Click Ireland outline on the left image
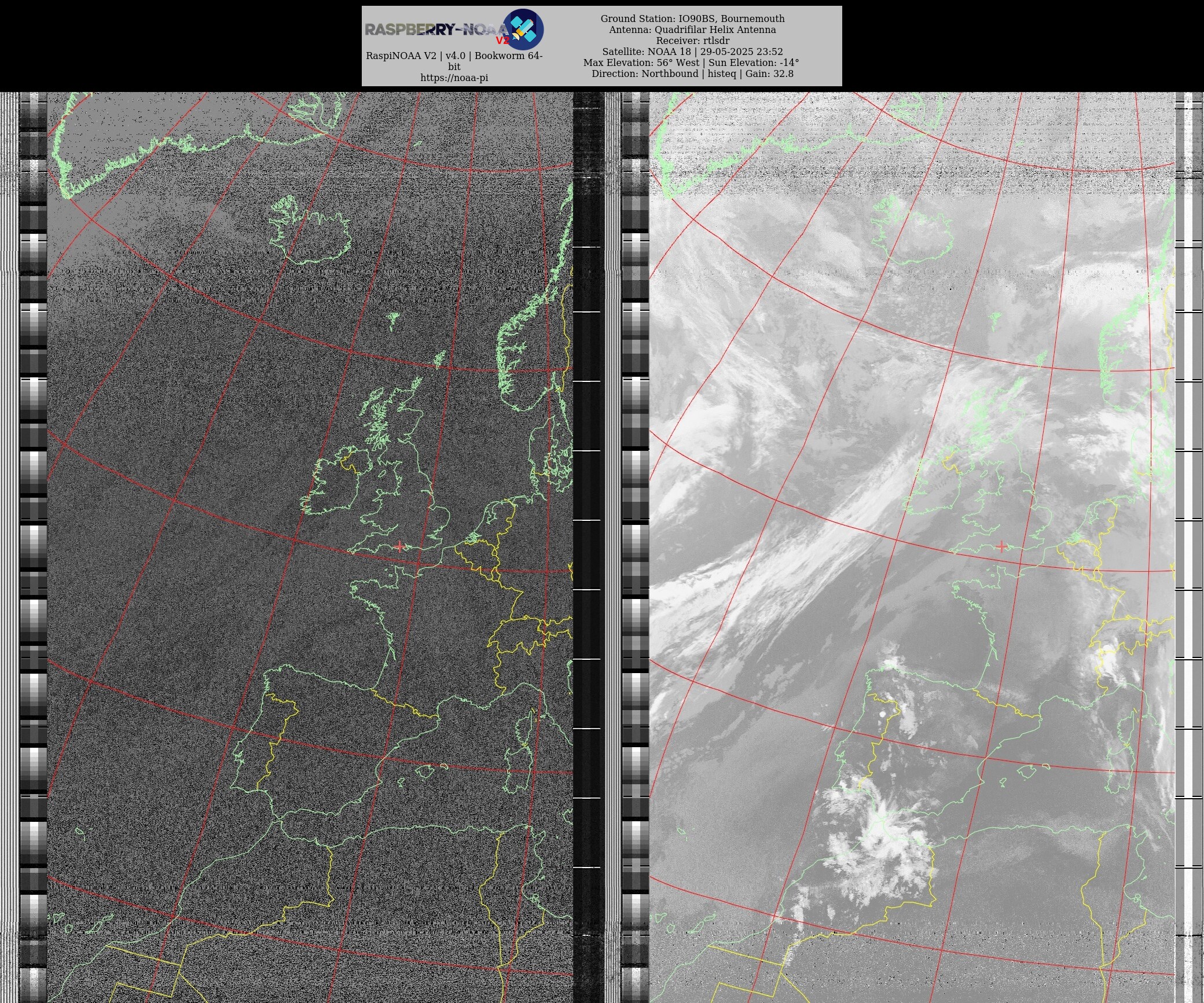Image resolution: width=1204 pixels, height=1003 pixels. coord(335,480)
